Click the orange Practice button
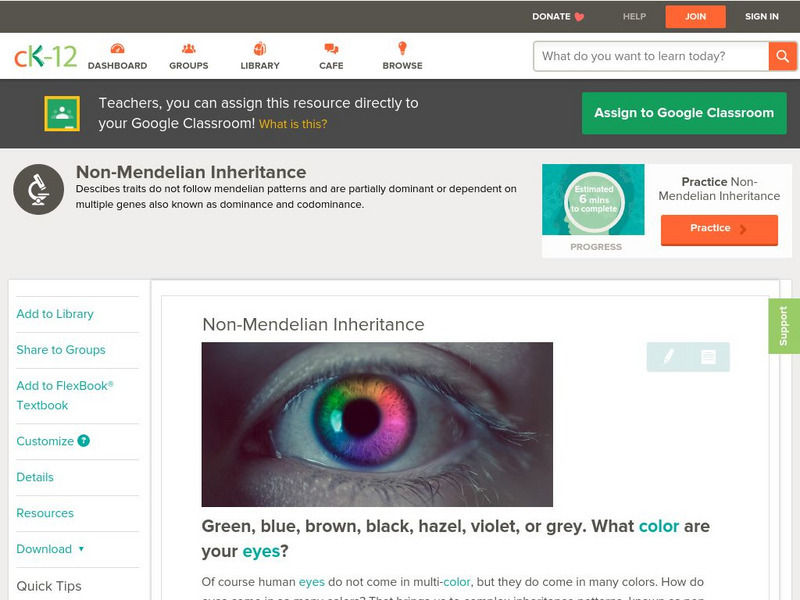This screenshot has height=600, width=800. (719, 229)
